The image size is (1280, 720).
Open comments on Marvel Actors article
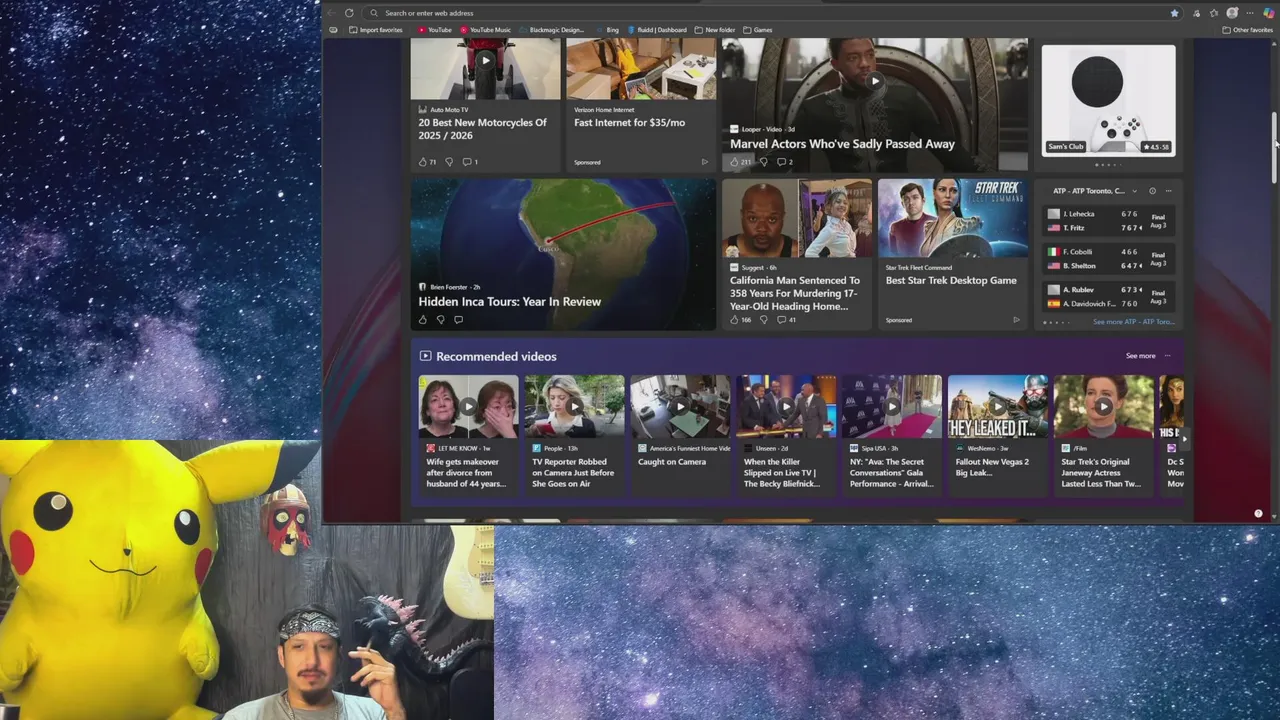coord(784,162)
